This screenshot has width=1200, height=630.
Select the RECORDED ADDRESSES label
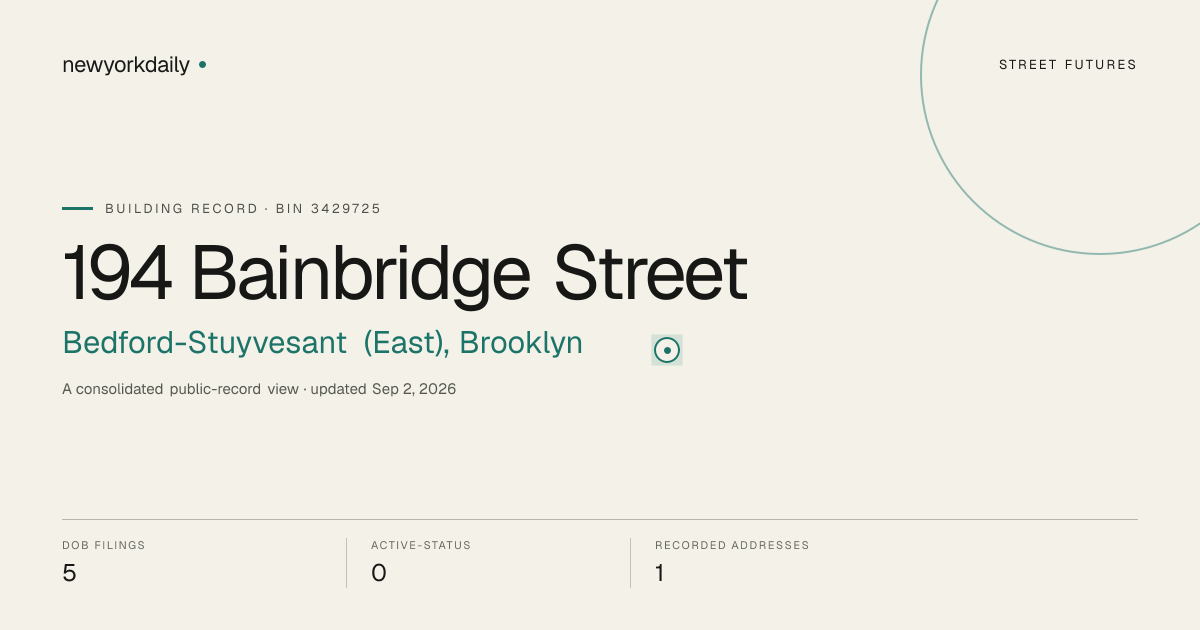point(732,546)
